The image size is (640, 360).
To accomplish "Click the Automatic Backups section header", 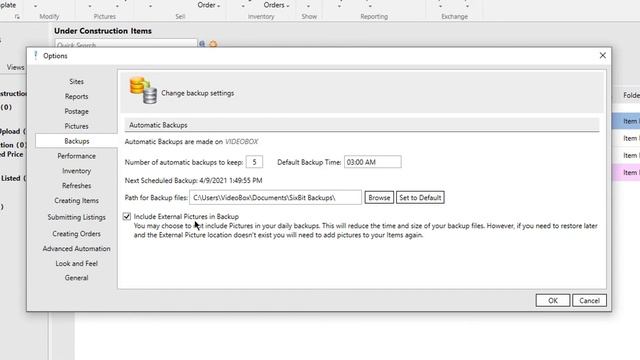I will click(362, 125).
